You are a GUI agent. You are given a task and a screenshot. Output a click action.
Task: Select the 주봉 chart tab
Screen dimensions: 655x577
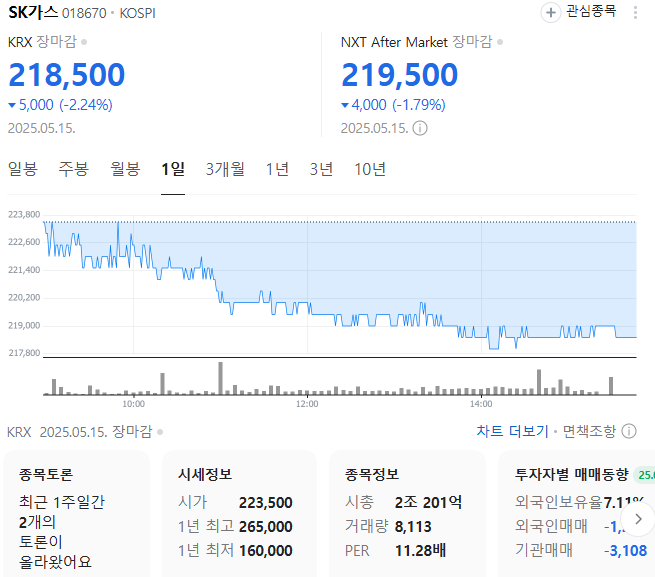[74, 169]
